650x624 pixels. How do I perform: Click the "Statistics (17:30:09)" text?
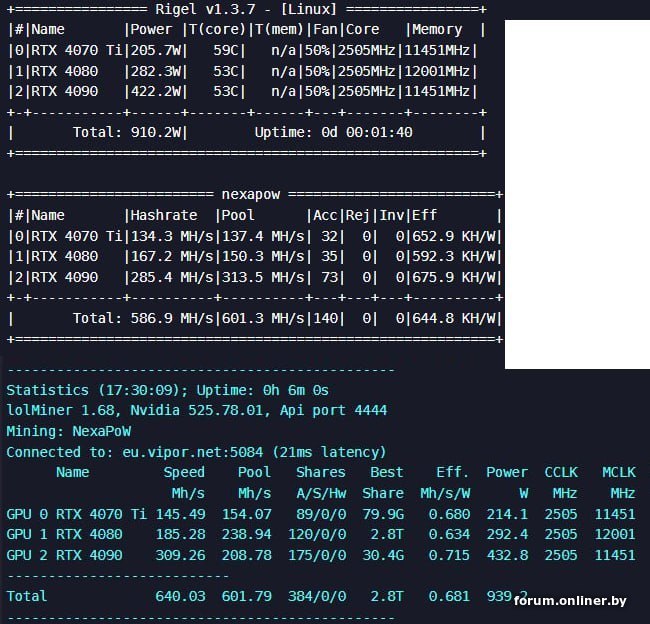(93, 391)
